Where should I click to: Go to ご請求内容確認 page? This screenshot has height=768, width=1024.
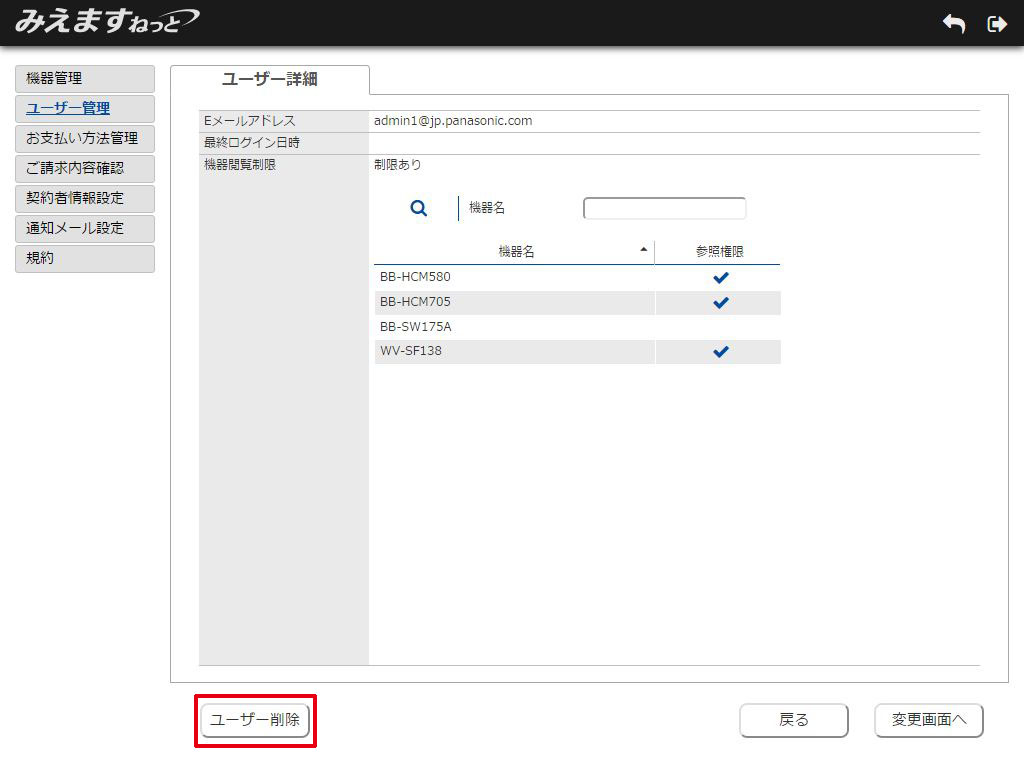[85, 168]
